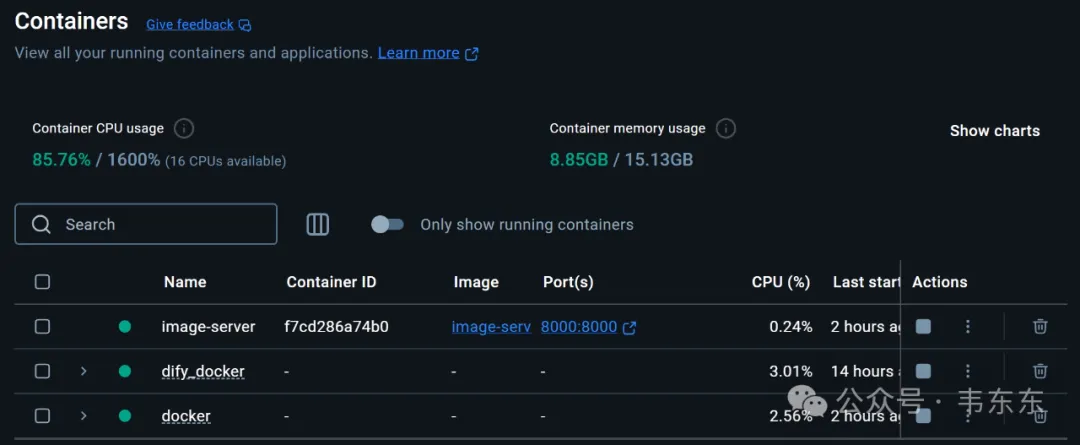Click the Show charts button

pos(995,131)
